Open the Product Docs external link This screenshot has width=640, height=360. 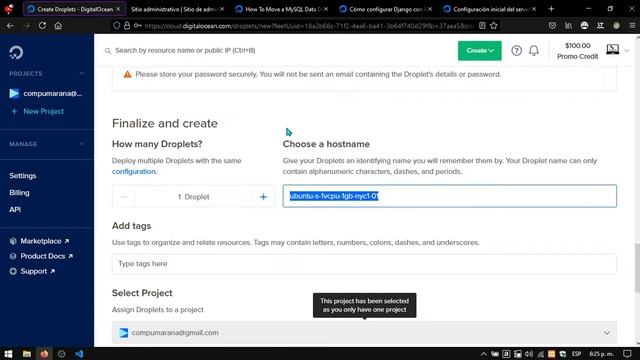(x=41, y=256)
